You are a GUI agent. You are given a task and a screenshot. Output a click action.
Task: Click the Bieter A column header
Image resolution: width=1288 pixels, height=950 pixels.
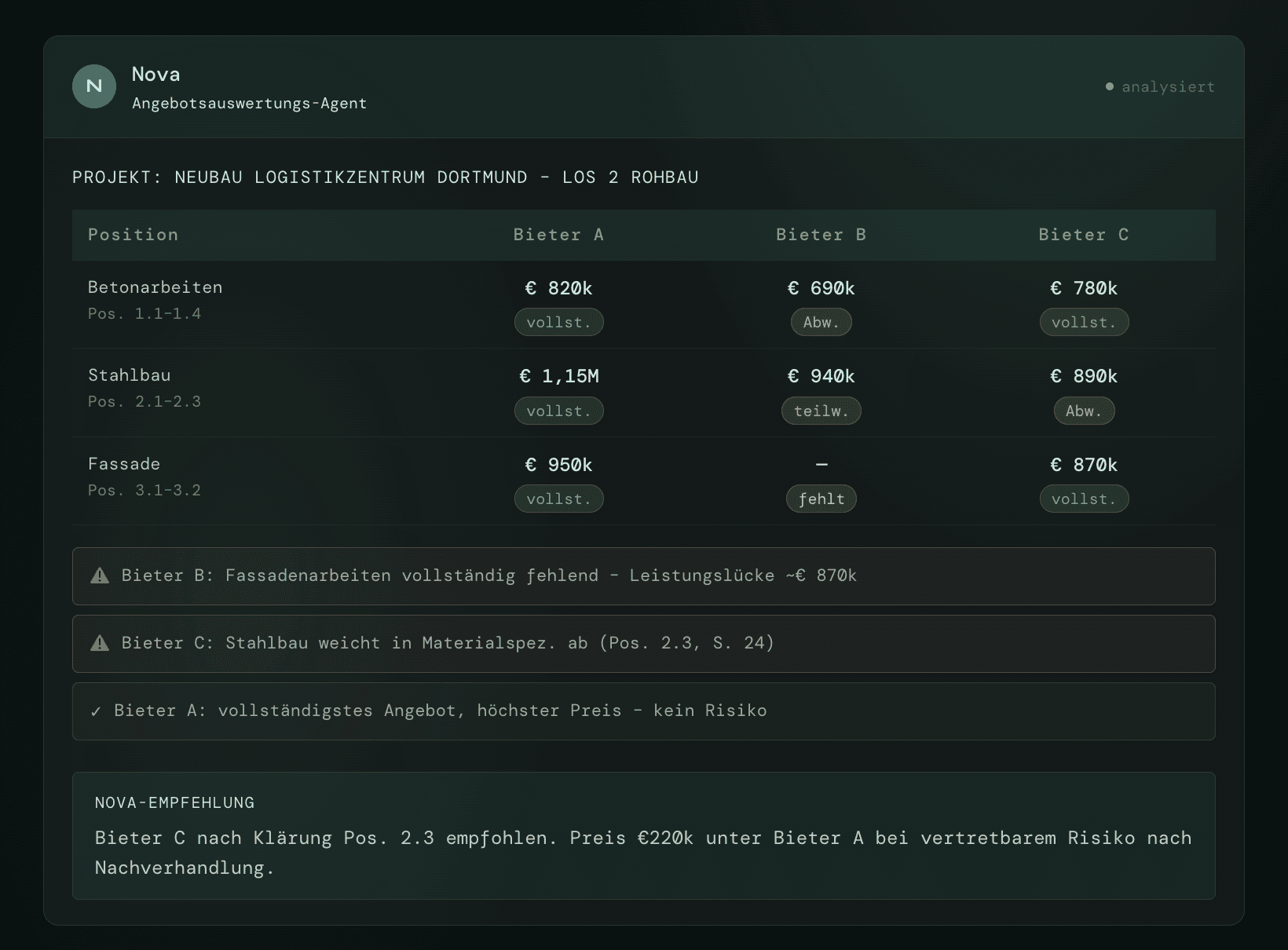(558, 235)
